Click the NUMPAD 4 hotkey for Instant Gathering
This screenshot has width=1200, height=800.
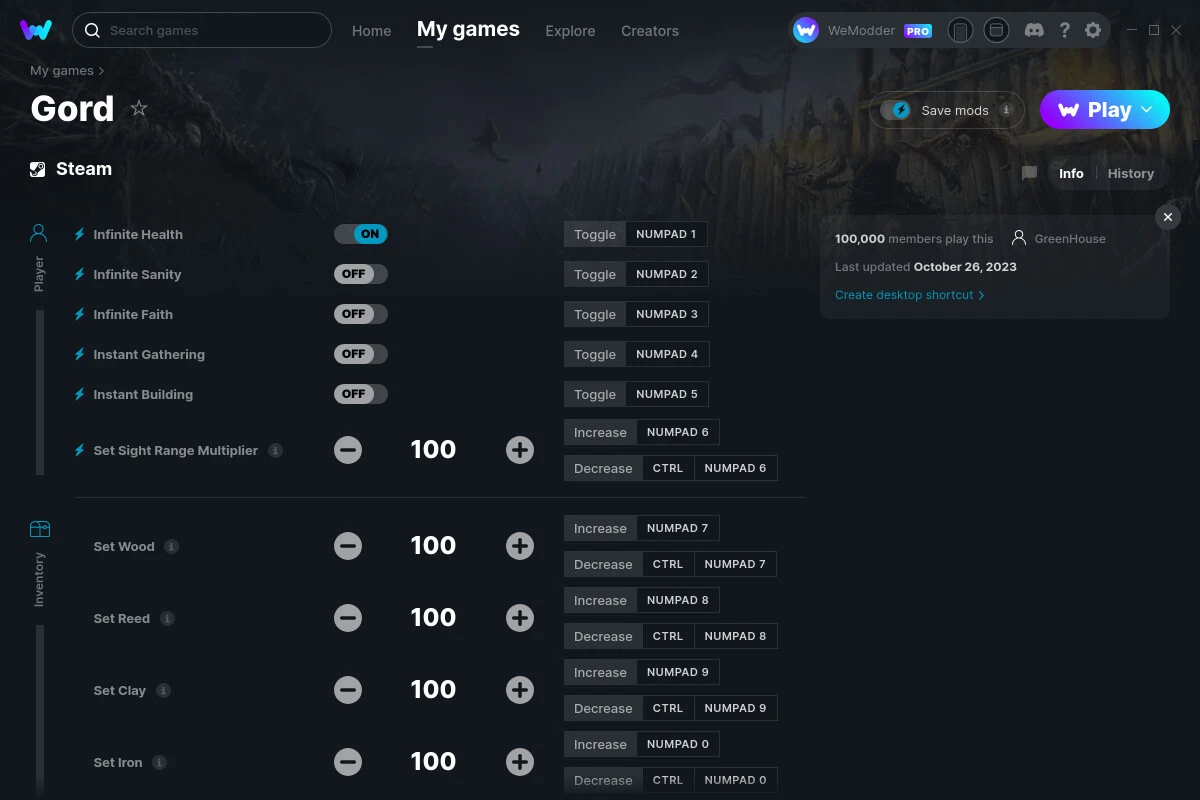pos(667,354)
